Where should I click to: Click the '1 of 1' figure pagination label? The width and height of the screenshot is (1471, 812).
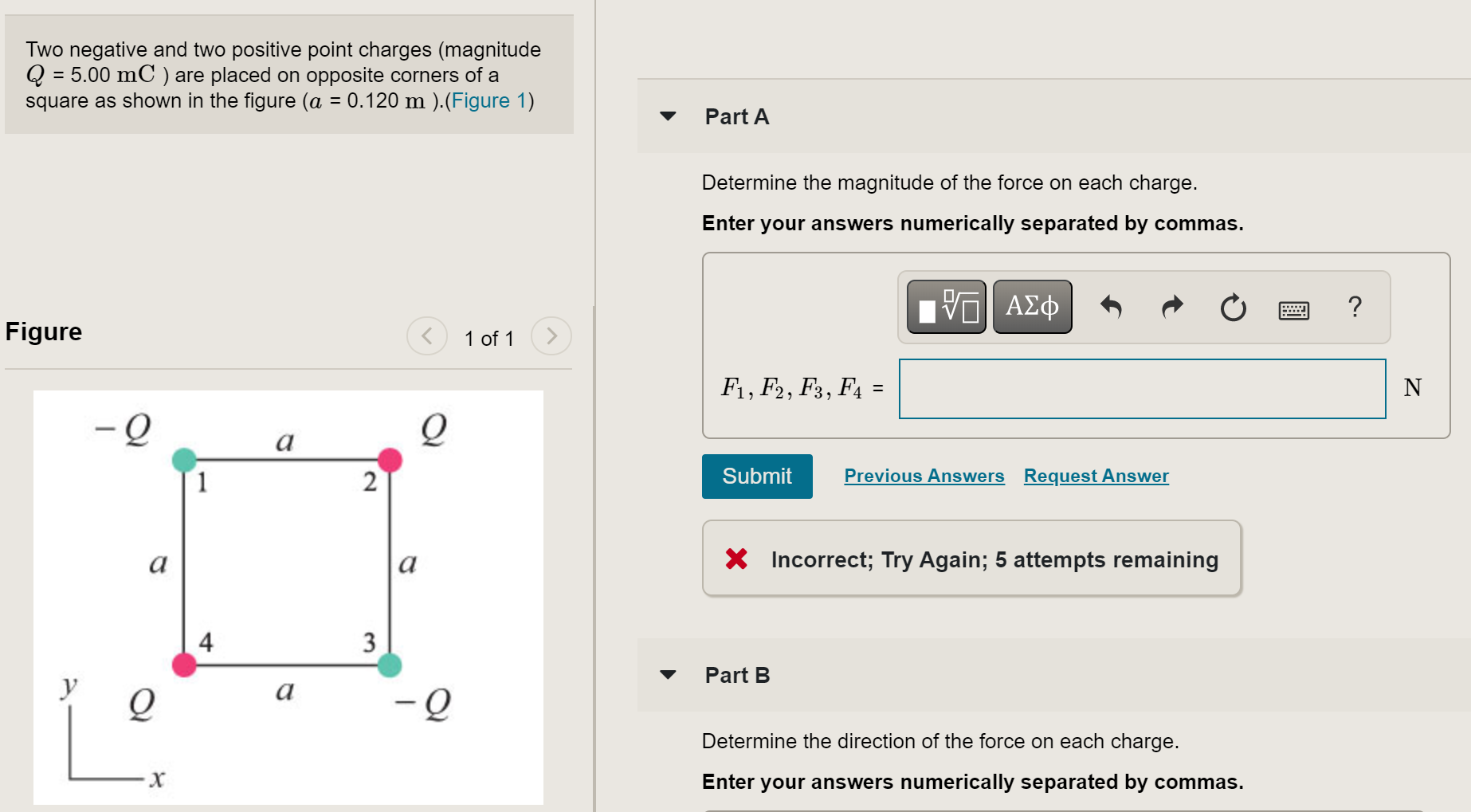pos(488,338)
